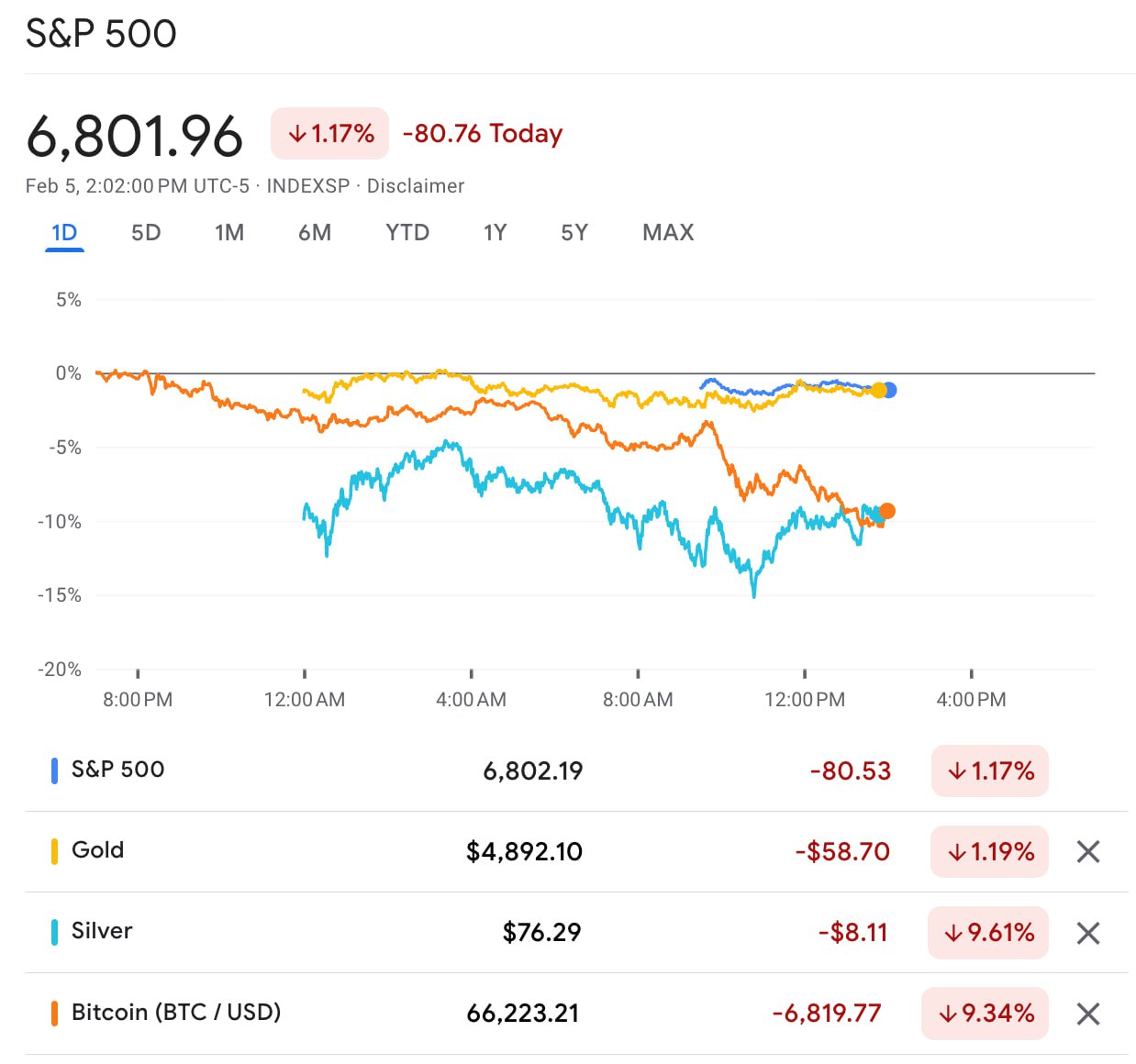Open the Silver row entry

pos(102,931)
